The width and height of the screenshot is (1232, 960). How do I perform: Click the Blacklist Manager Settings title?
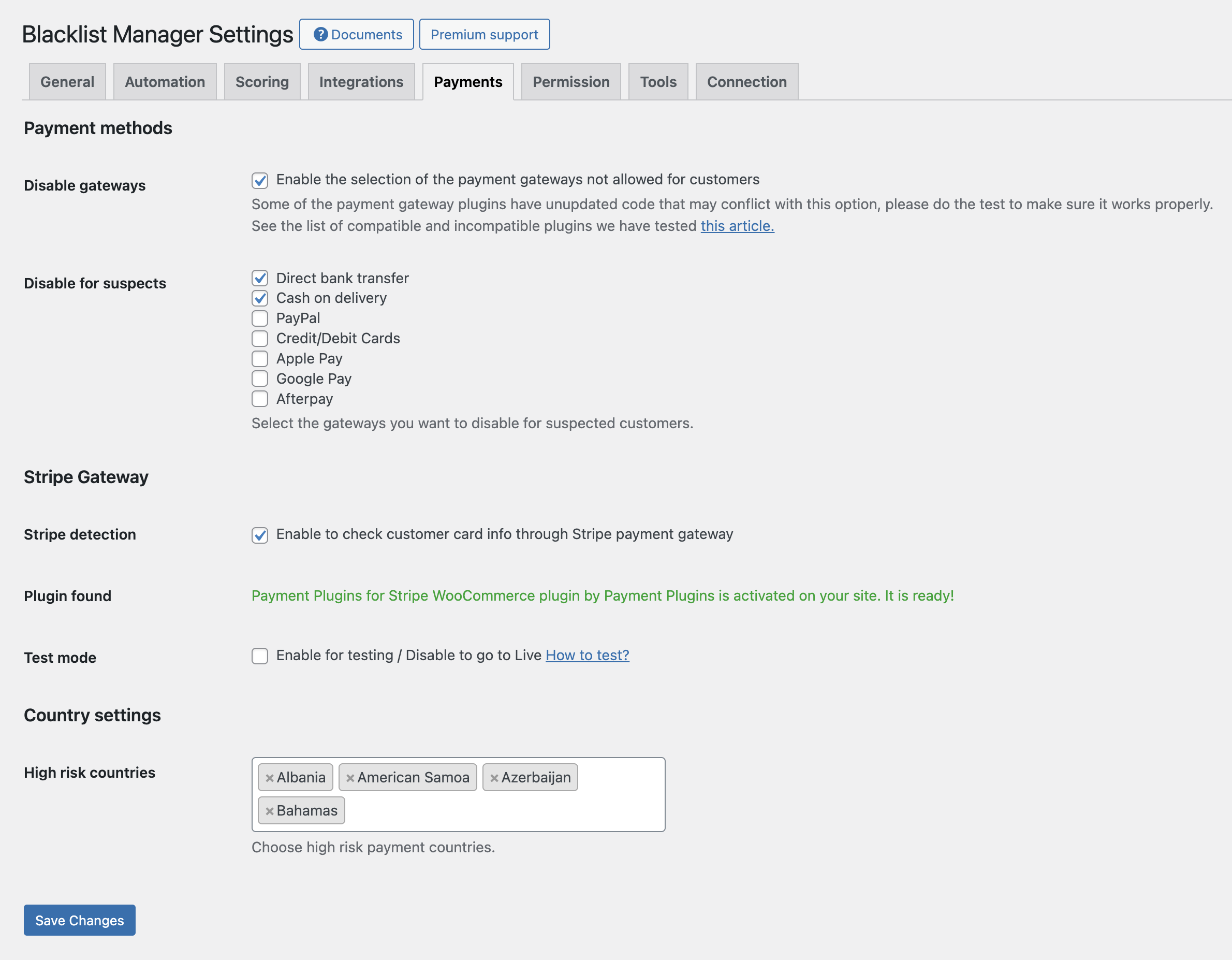pos(157,34)
